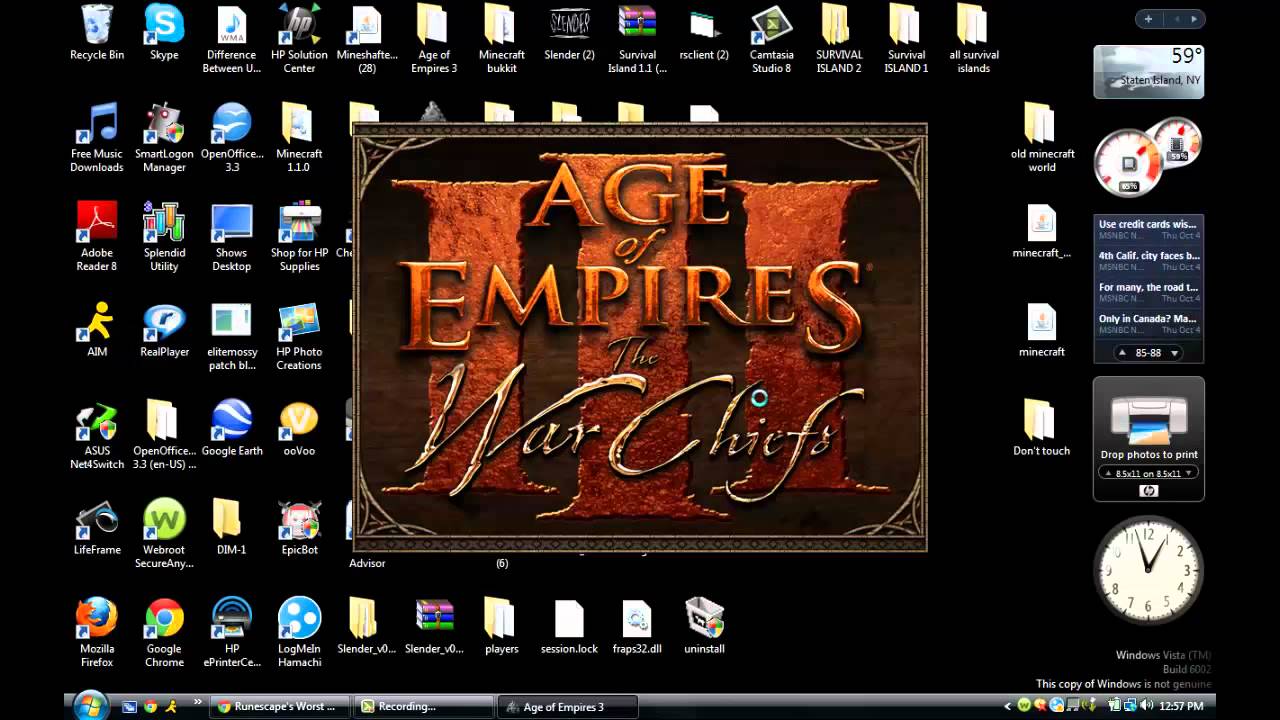Select the uninstall icon

[704, 627]
